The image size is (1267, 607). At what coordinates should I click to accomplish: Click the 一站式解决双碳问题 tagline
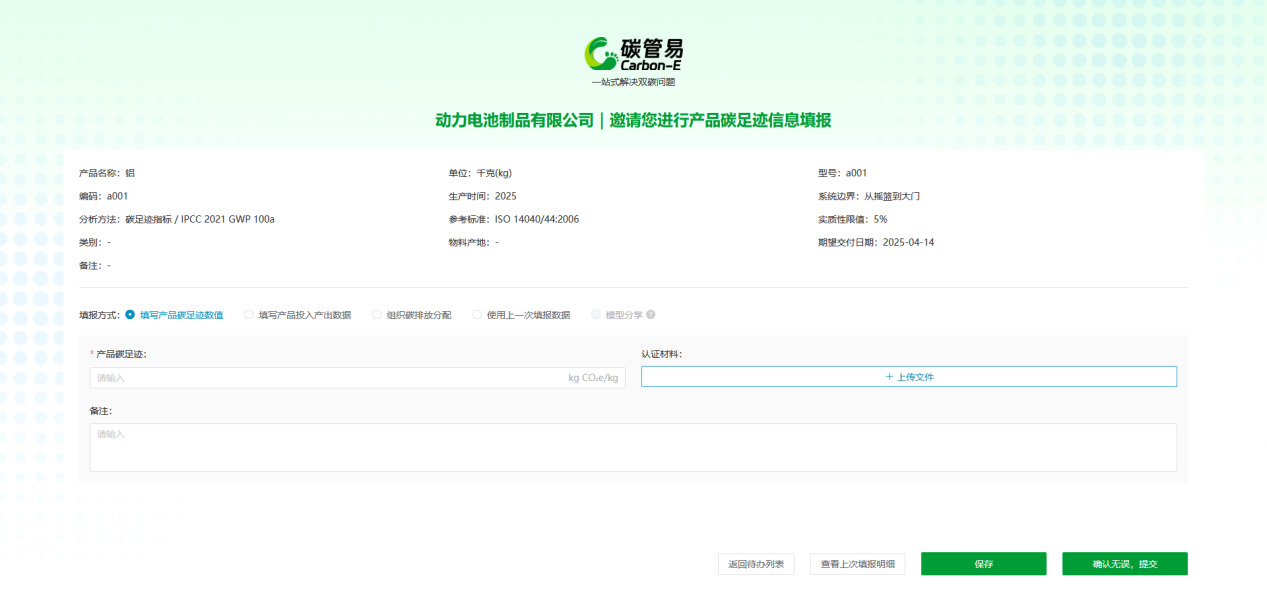pyautogui.click(x=633, y=82)
